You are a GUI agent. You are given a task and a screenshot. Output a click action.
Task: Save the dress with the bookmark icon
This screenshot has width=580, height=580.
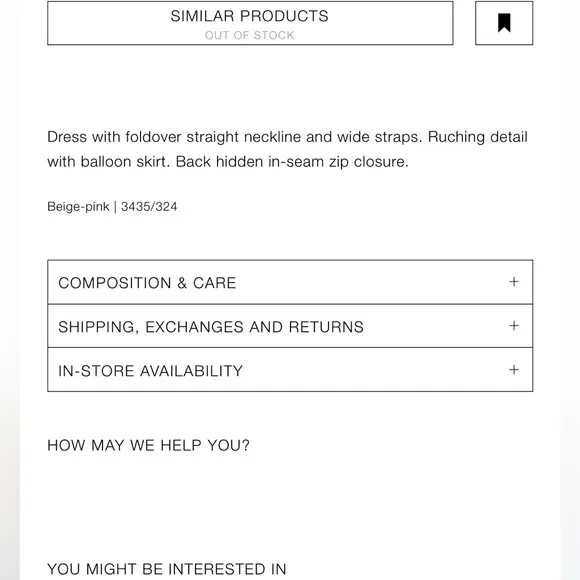pyautogui.click(x=504, y=23)
